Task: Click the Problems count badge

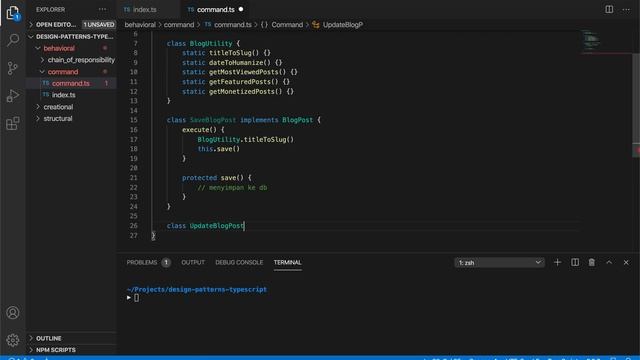Action: [166, 262]
